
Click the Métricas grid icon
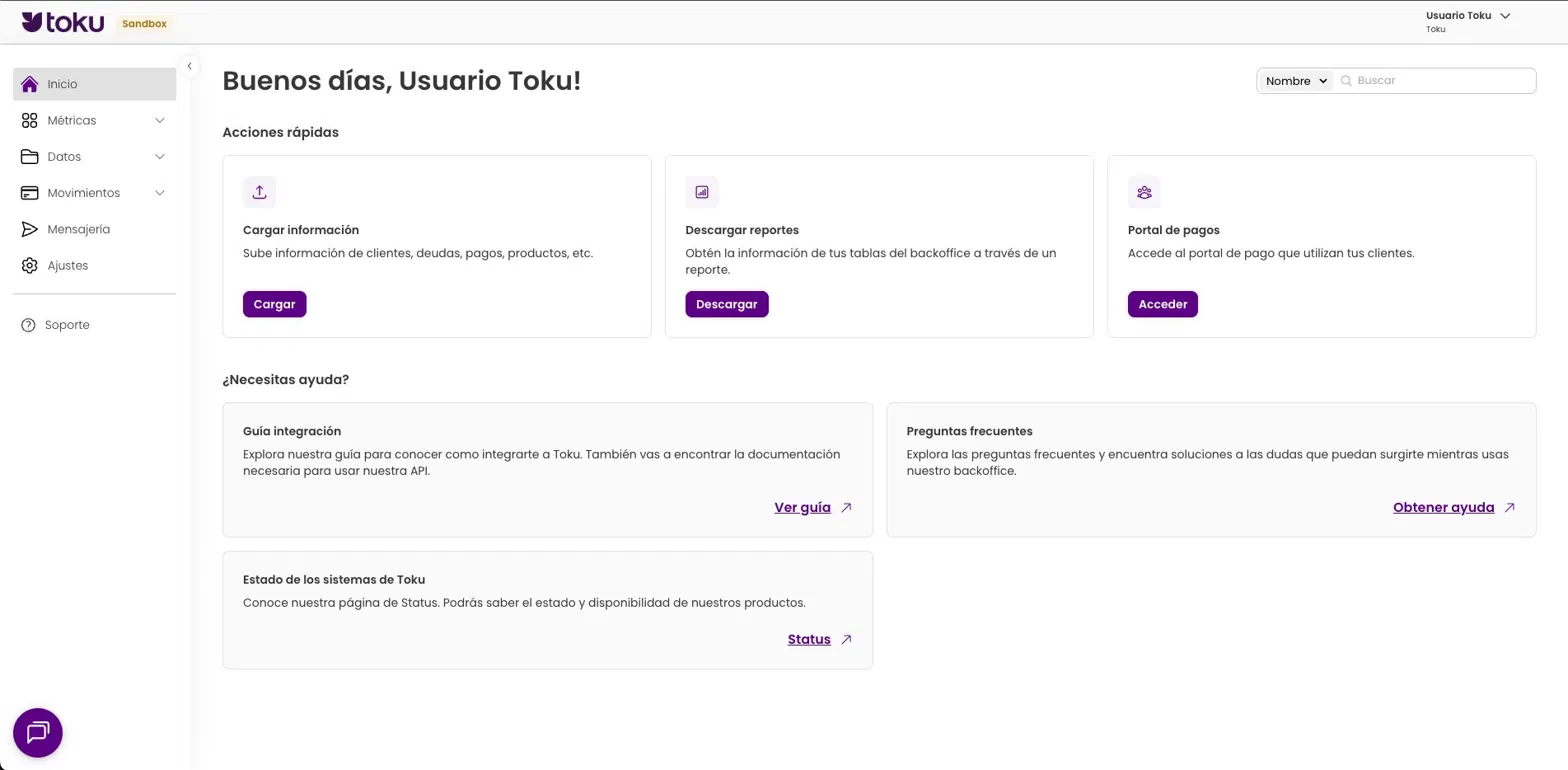[30, 120]
